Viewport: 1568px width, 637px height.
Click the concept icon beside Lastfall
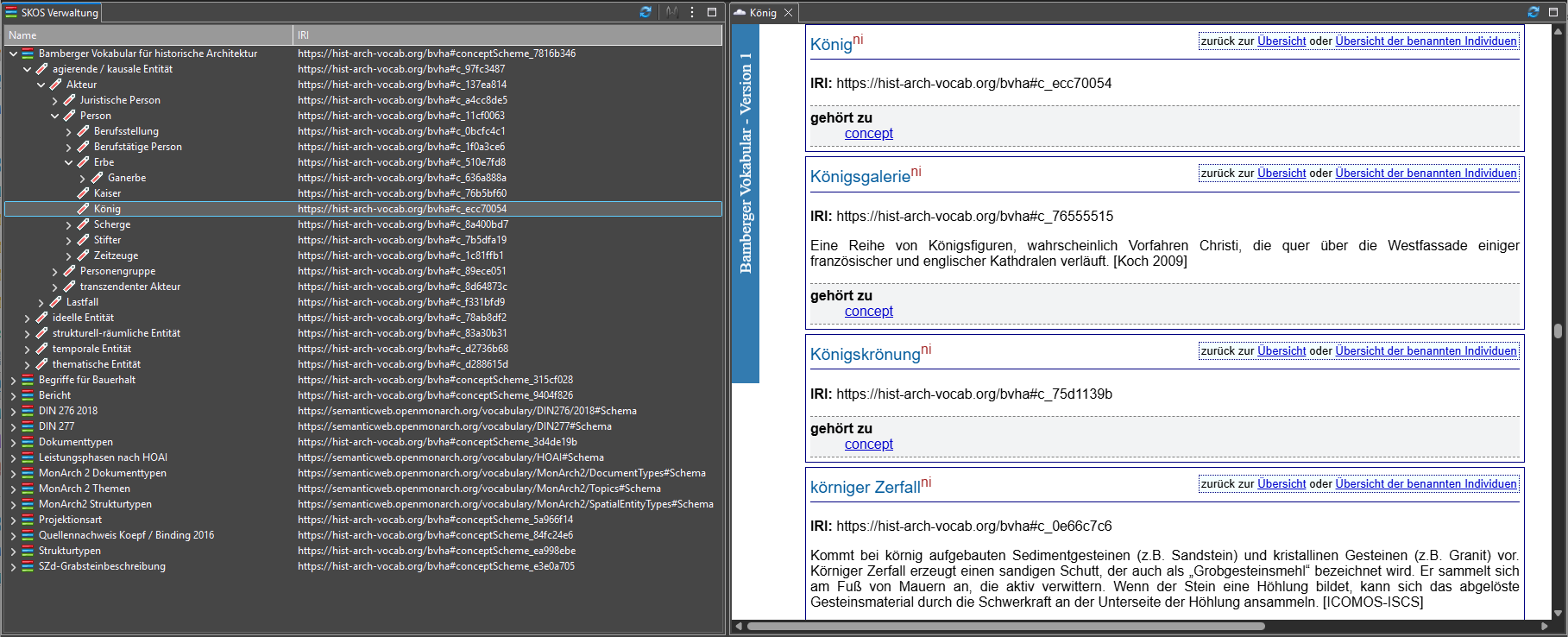pyautogui.click(x=55, y=302)
